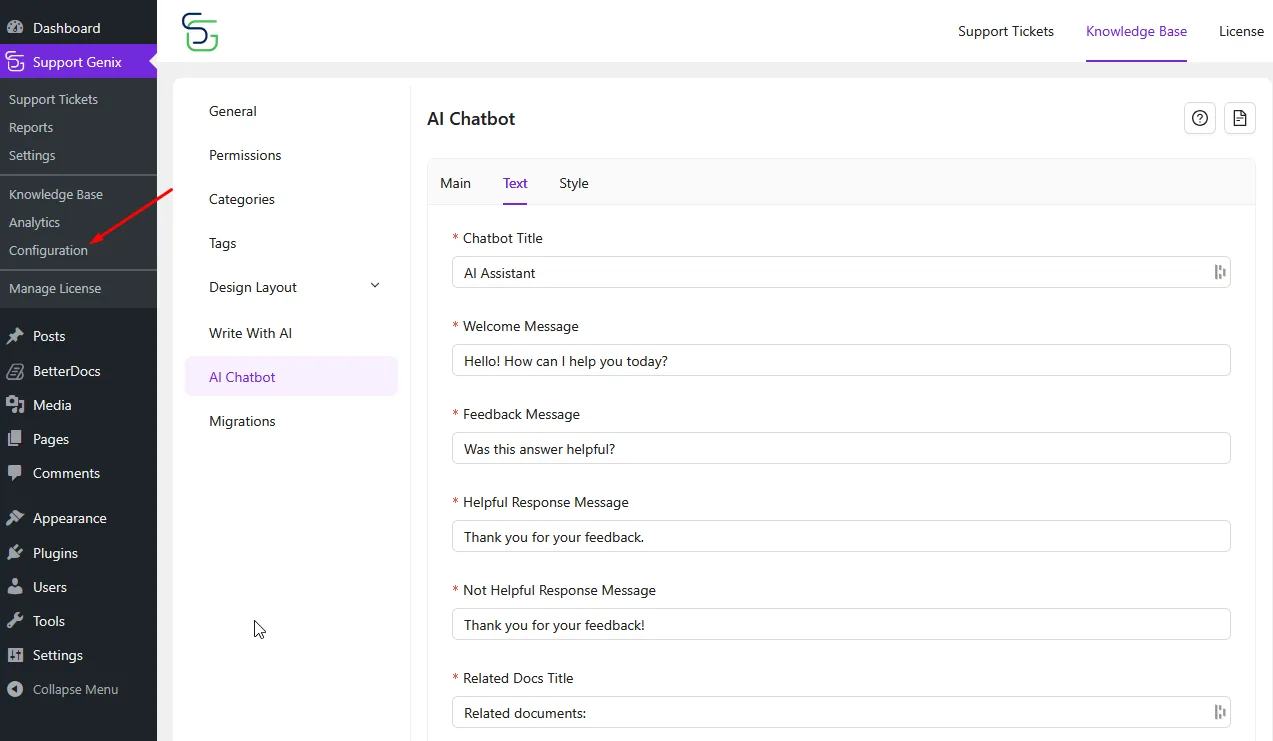1273x741 pixels.
Task: Click the Collapse Menu icon
Action: (x=15, y=689)
